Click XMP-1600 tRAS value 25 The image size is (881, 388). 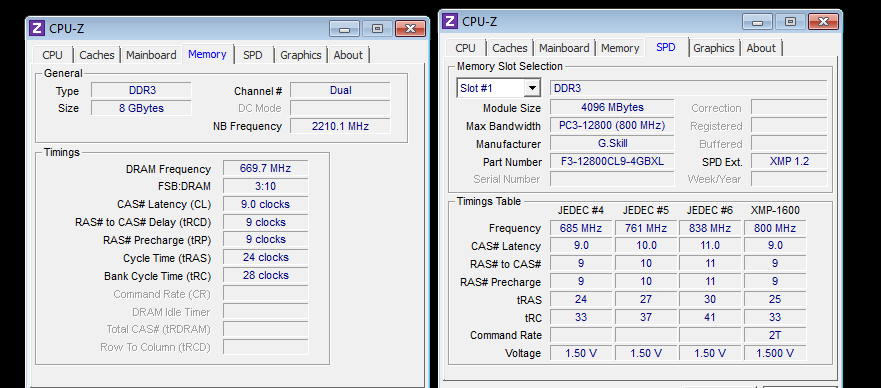(775, 299)
